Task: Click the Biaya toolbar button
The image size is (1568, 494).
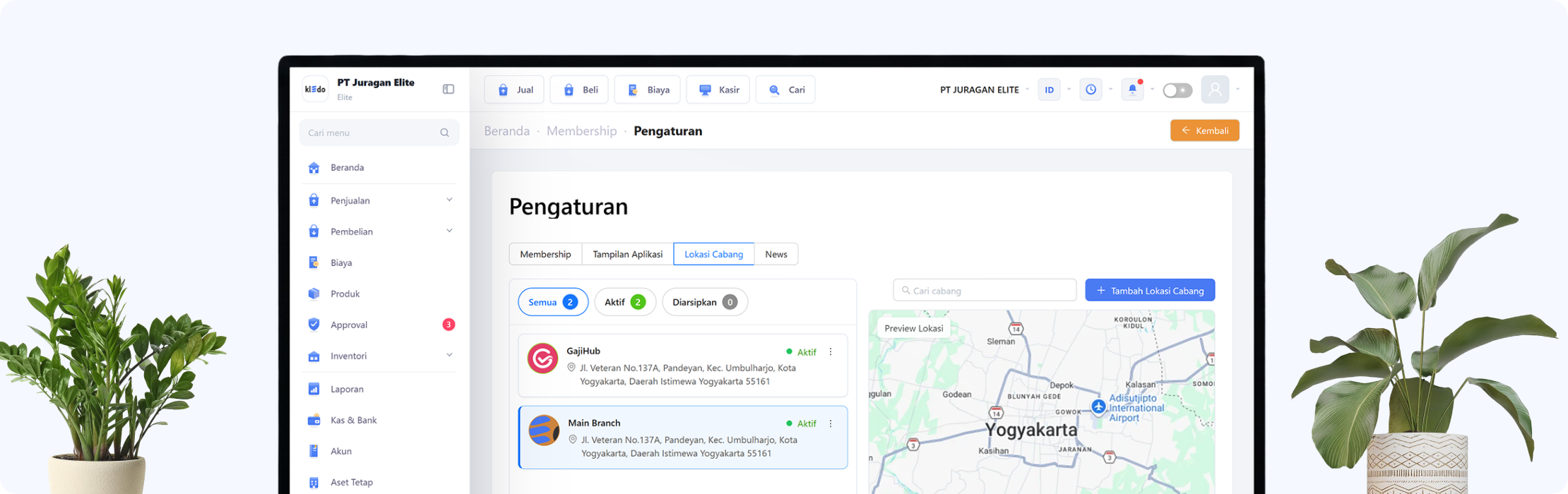Action: point(648,90)
